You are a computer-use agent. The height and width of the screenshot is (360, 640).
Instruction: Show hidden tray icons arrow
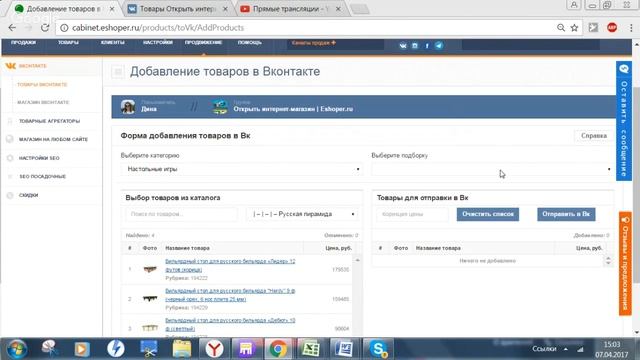pyautogui.click(x=566, y=349)
